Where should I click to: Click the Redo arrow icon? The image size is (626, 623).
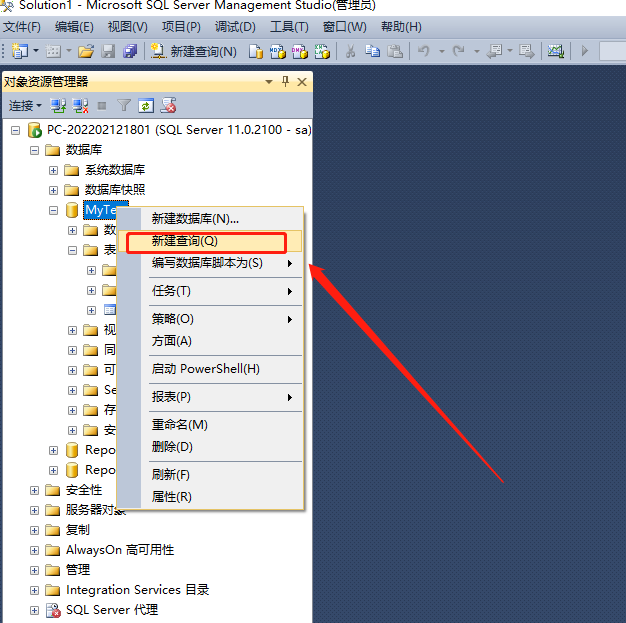458,51
